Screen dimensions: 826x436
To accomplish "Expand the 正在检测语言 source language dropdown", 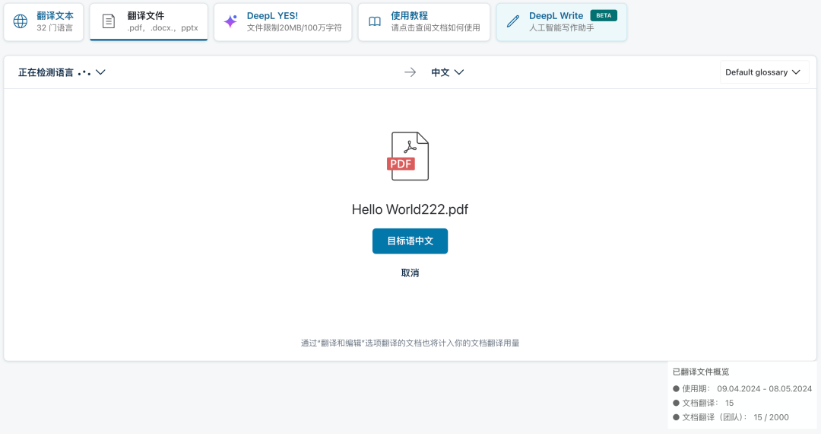I will click(x=62, y=72).
